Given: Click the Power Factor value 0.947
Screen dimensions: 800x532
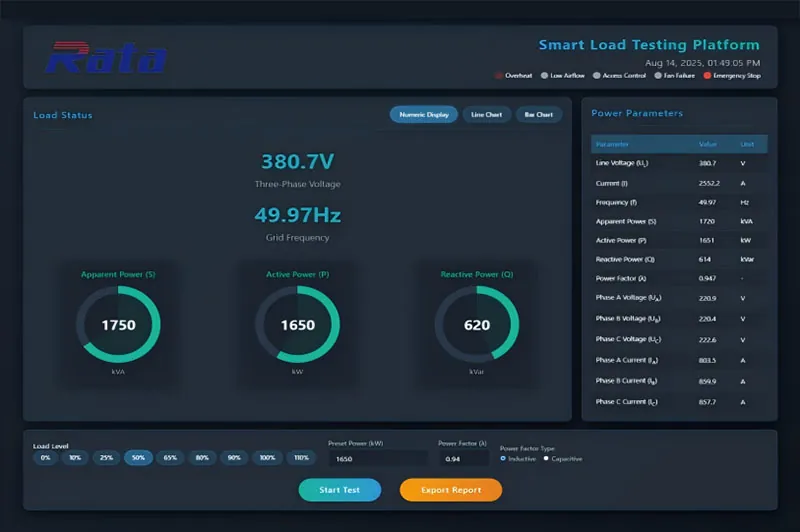Looking at the screenshot, I should click(707, 278).
